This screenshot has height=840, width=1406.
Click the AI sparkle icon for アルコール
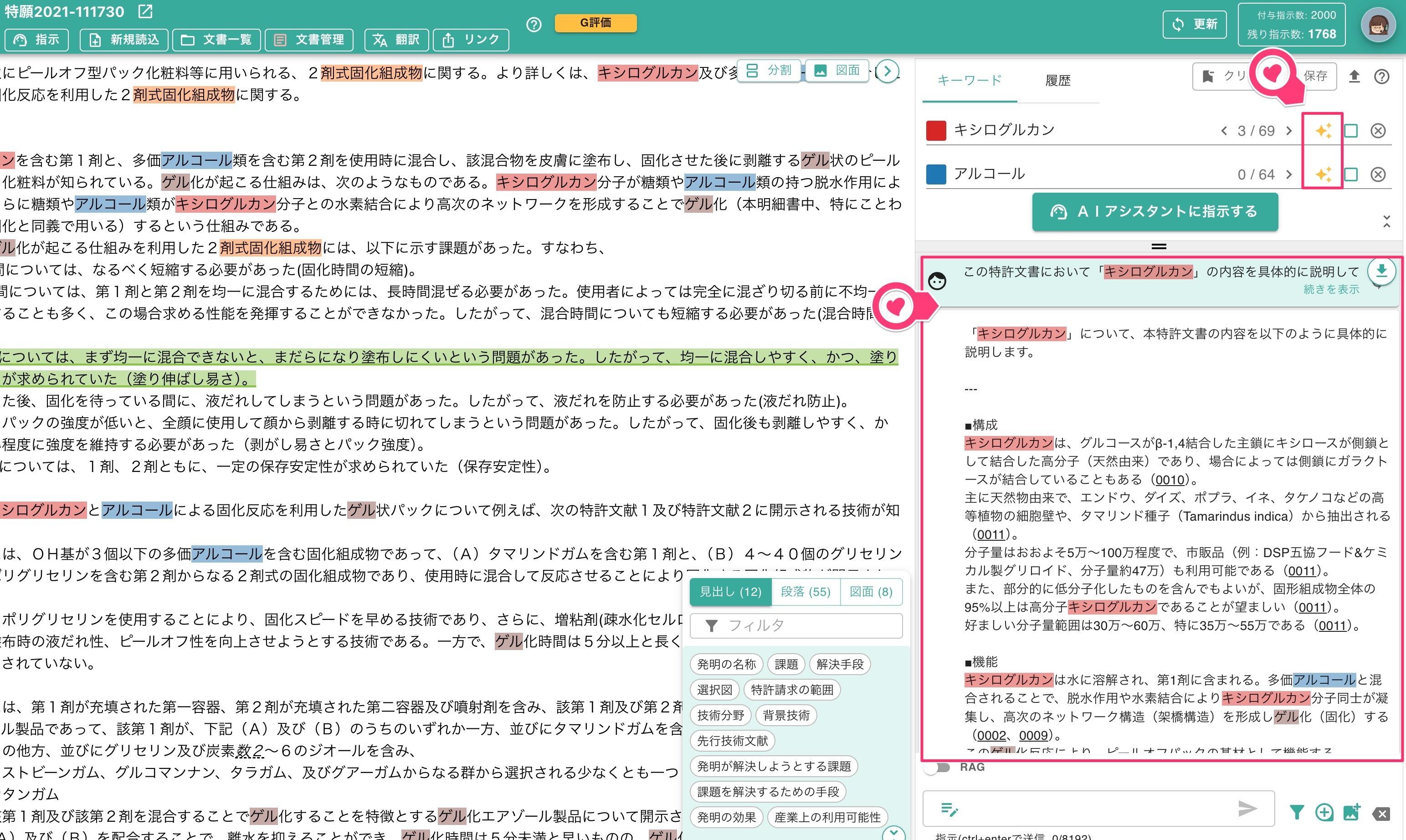(1323, 174)
